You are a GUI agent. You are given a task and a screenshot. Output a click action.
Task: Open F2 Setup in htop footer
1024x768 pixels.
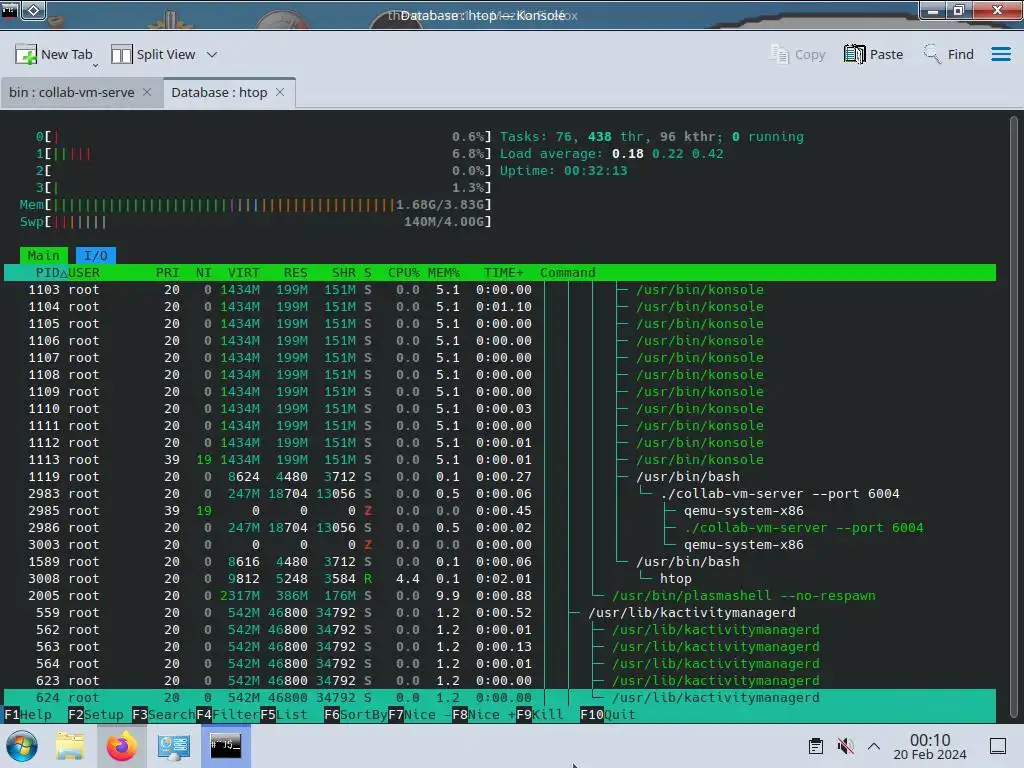click(x=96, y=714)
